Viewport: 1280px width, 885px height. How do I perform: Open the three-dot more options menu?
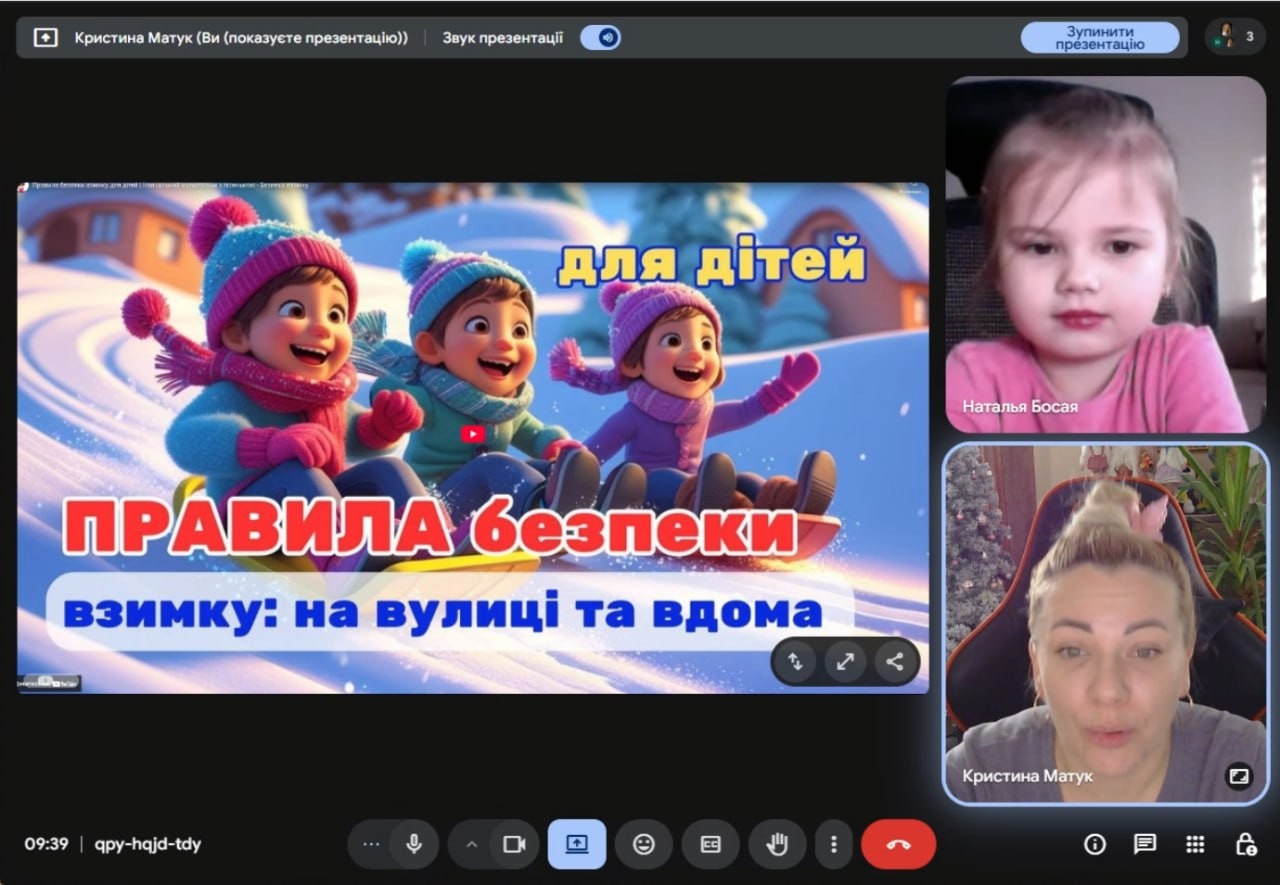coord(834,844)
